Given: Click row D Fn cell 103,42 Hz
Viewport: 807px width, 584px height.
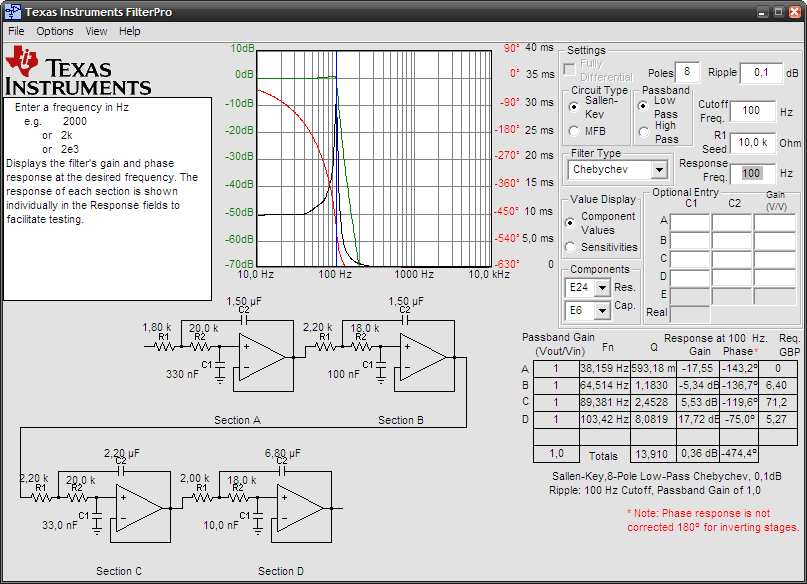Looking at the screenshot, I should (x=605, y=419).
